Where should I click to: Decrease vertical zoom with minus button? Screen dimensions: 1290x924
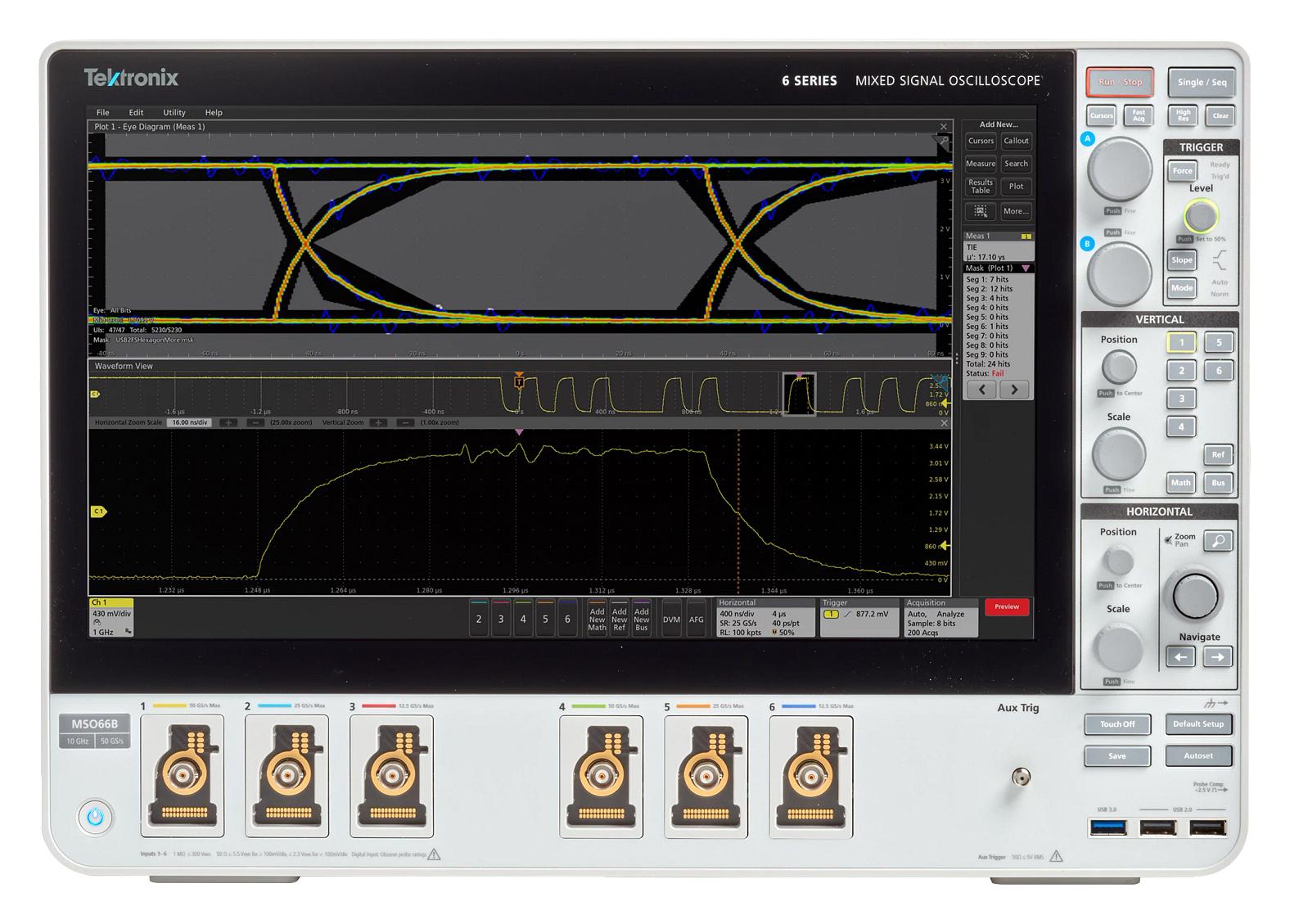coord(405,423)
